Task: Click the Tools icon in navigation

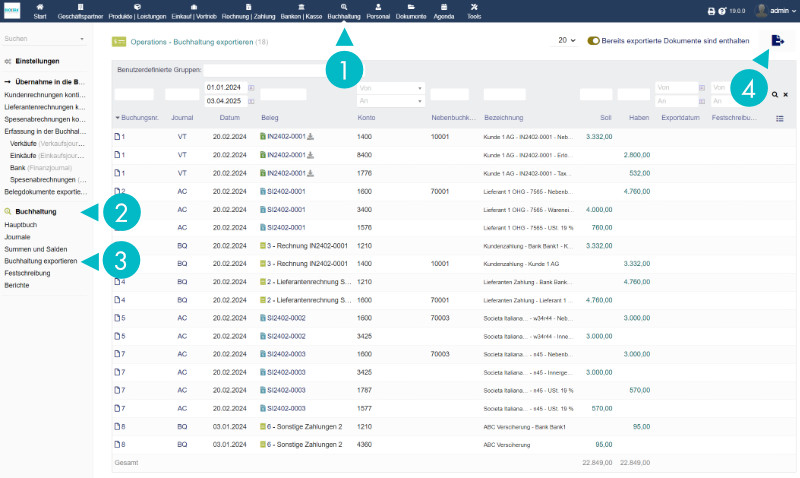Action: pos(473,11)
